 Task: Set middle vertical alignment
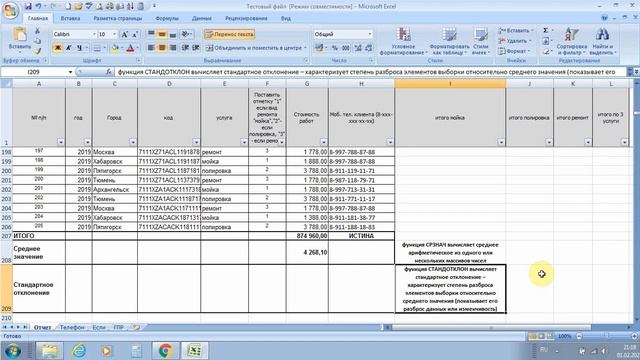(162, 34)
